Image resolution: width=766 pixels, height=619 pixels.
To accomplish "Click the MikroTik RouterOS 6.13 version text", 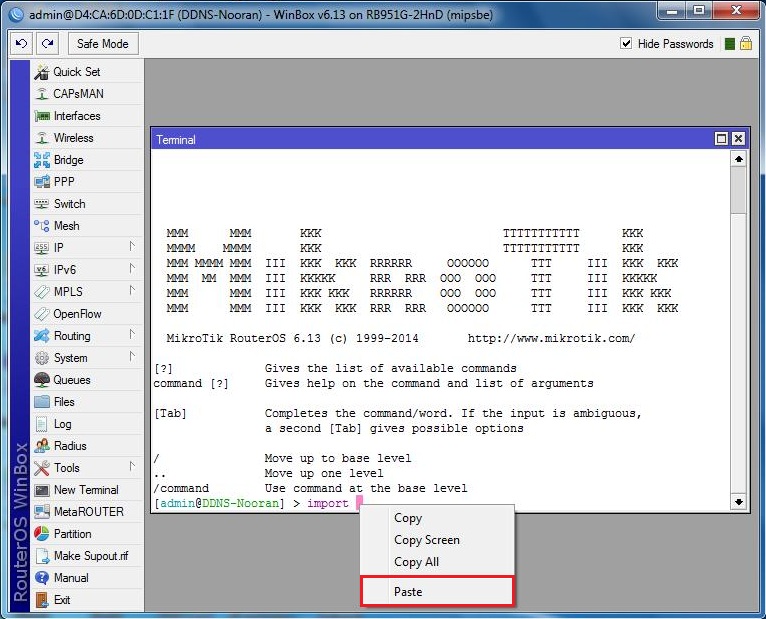I will (292, 338).
